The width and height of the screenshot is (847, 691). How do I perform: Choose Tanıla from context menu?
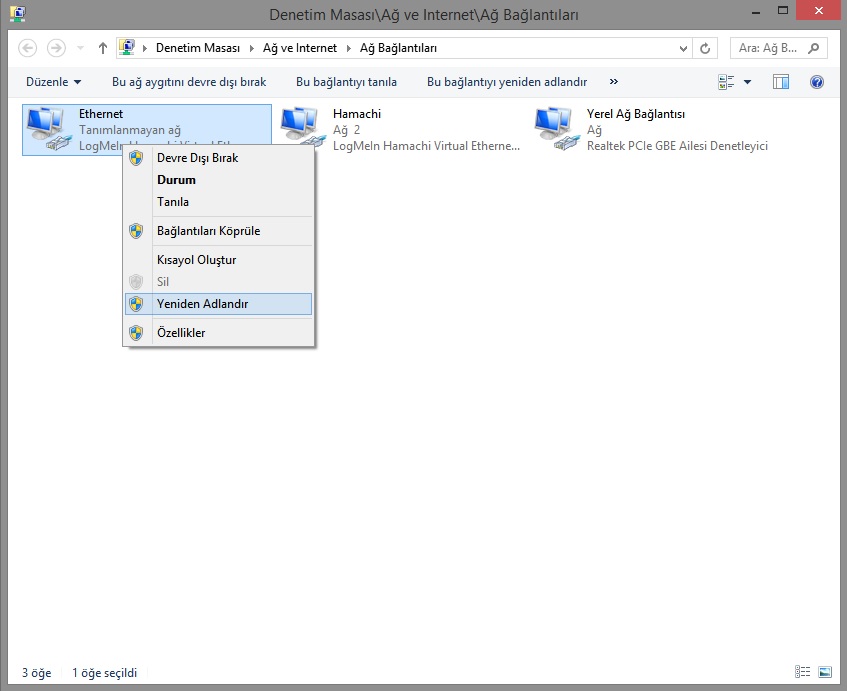click(219, 202)
